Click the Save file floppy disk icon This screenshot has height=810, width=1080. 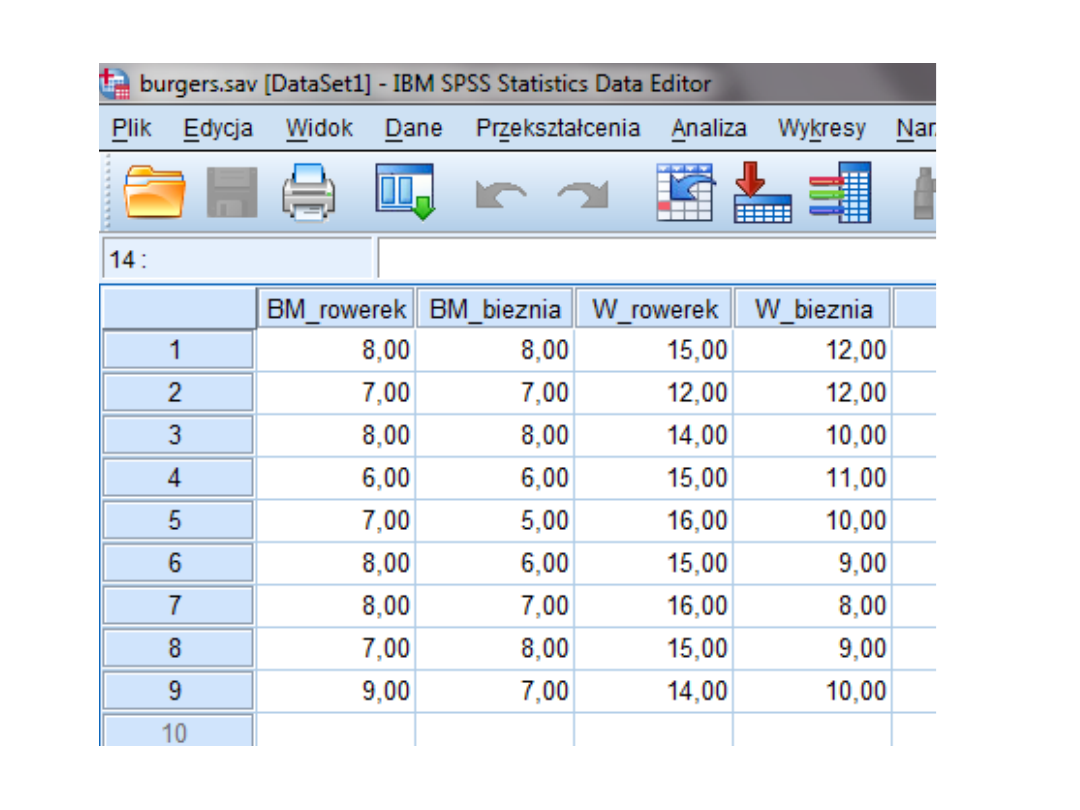(x=232, y=191)
